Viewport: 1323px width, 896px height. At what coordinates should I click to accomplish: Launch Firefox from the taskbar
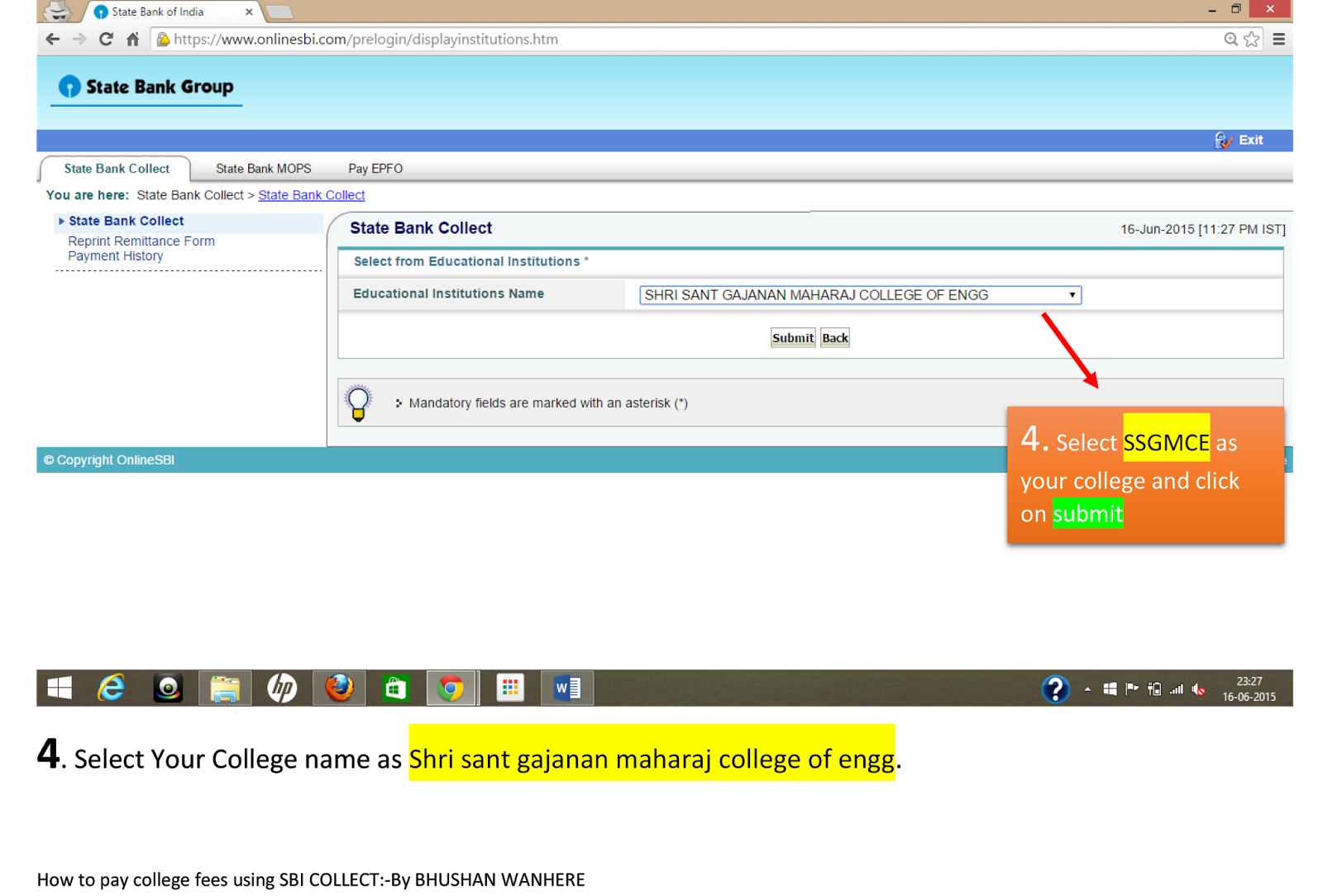pos(338,687)
